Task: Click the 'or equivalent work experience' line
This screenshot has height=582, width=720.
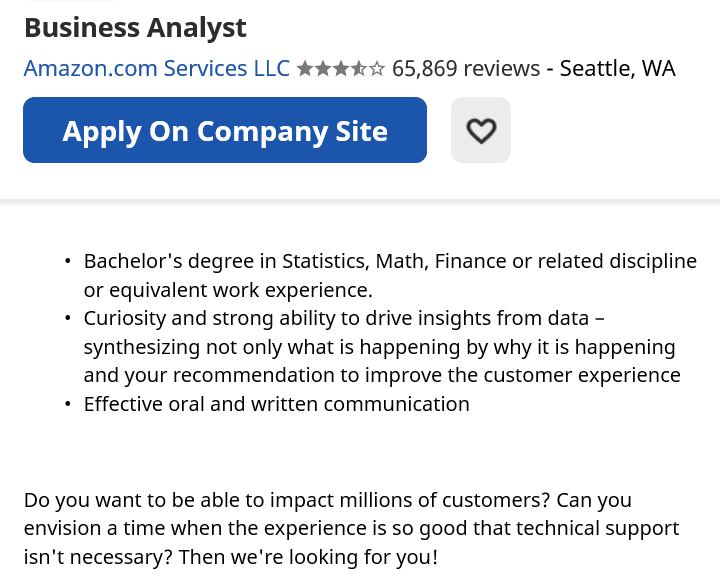Action: click(x=228, y=290)
